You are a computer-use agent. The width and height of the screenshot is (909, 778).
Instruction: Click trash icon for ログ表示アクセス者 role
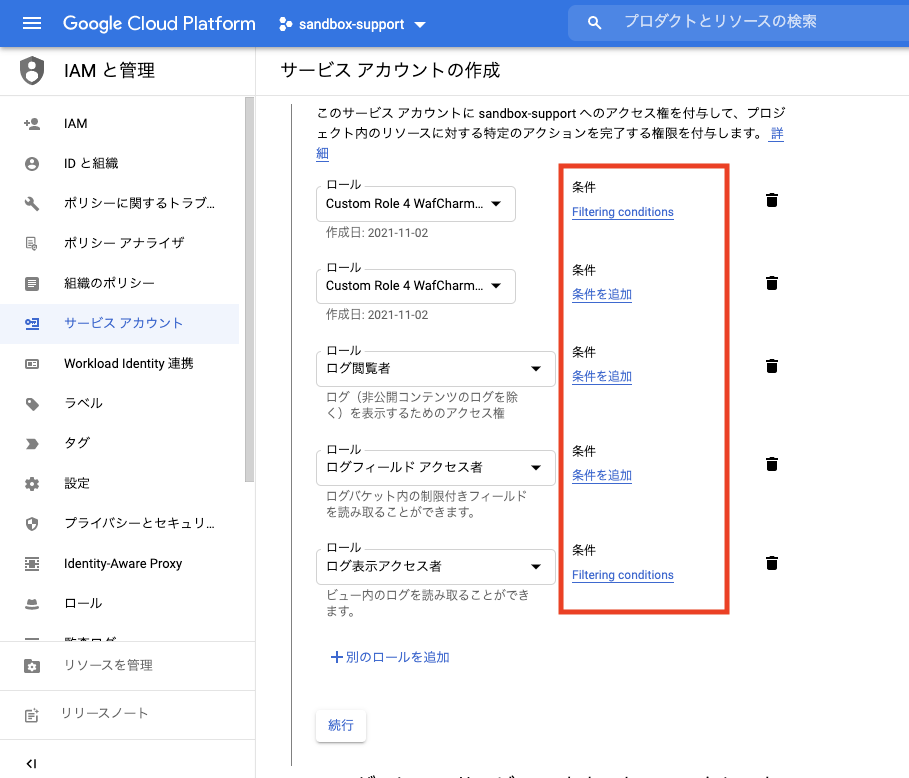771,563
